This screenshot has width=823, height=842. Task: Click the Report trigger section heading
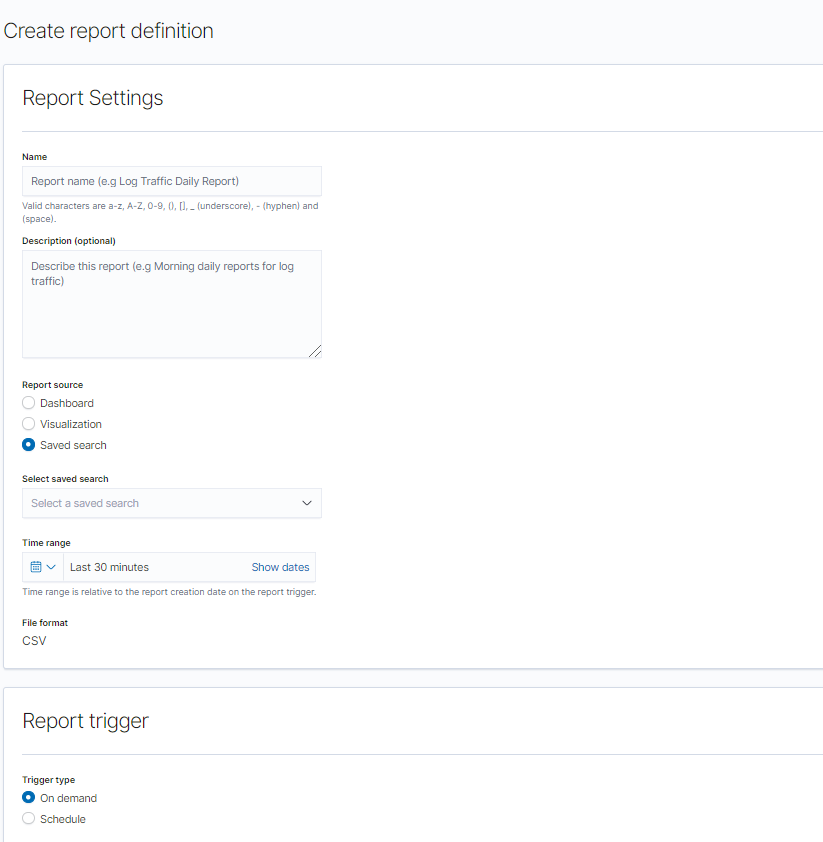pos(85,721)
